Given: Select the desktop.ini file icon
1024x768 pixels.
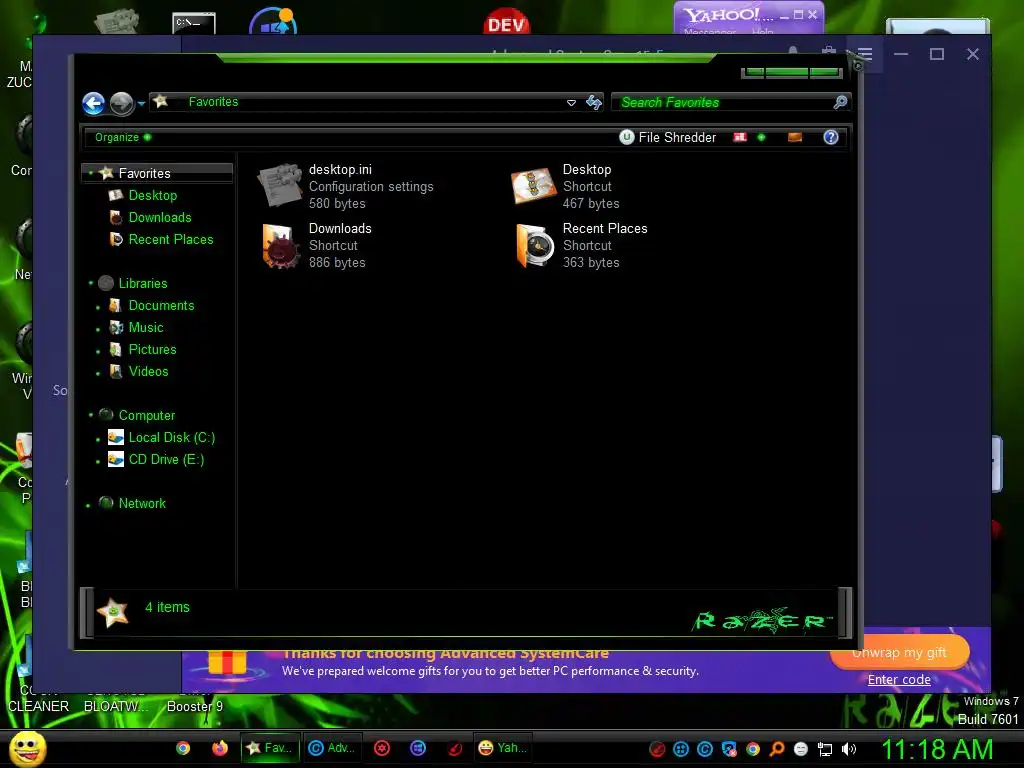Looking at the screenshot, I should coord(280,185).
